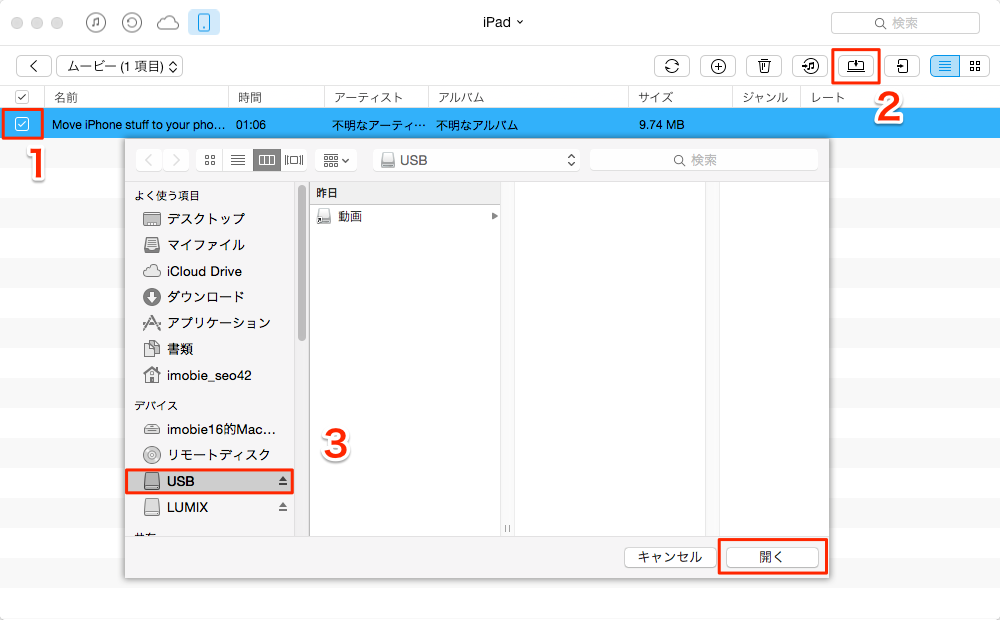
Task: Open the iCloud icon in title bar
Action: [168, 23]
